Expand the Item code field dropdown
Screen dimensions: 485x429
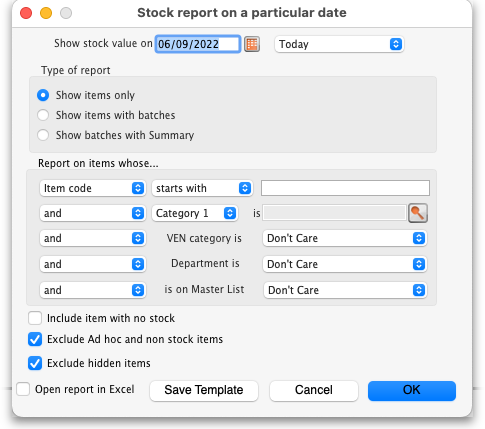(92, 188)
